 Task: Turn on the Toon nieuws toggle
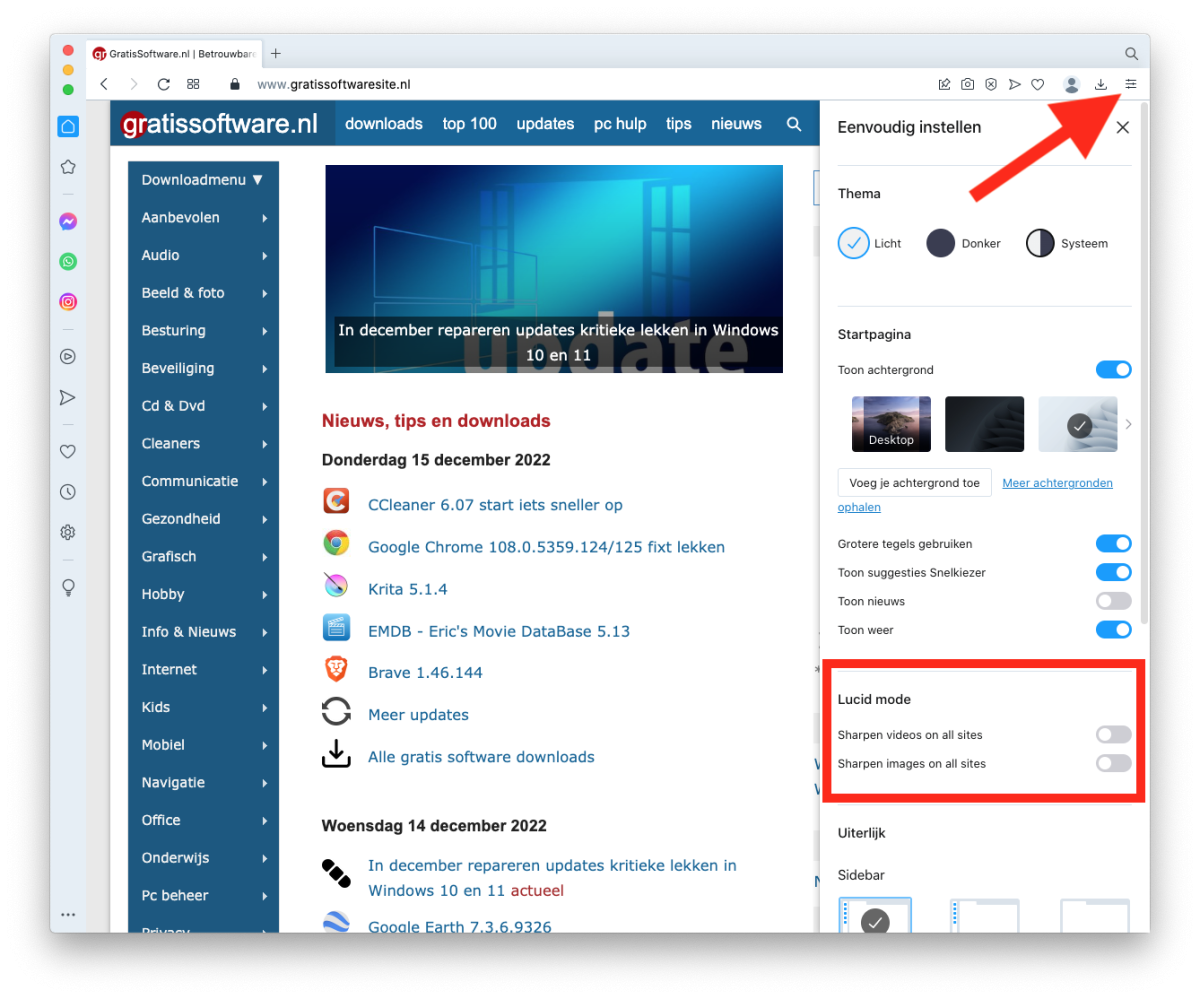pyautogui.click(x=1113, y=601)
